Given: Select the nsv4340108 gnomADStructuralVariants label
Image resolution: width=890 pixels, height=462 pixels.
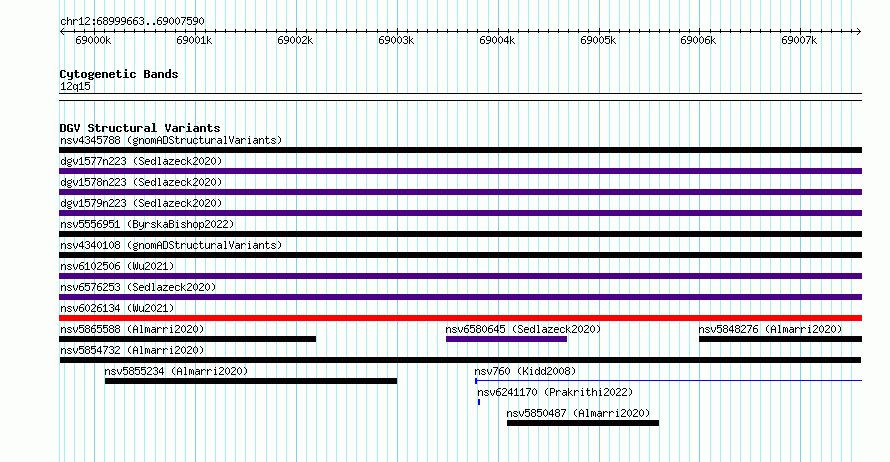Looking at the screenshot, I should pyautogui.click(x=171, y=245).
